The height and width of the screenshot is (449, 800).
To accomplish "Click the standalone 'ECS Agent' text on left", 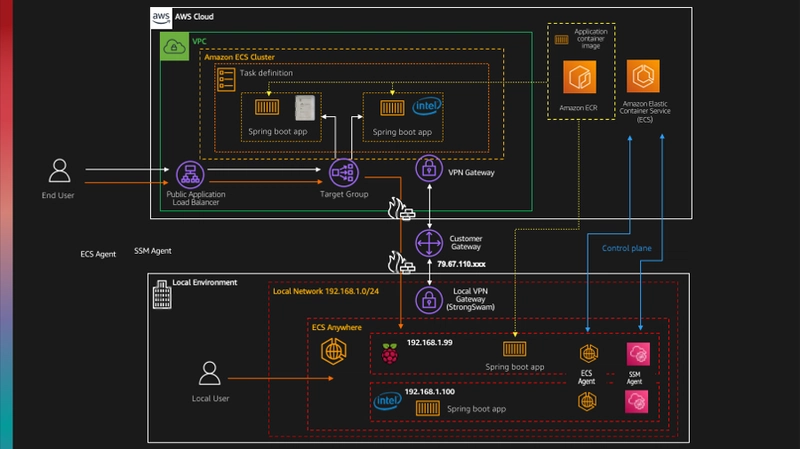I will coord(98,254).
